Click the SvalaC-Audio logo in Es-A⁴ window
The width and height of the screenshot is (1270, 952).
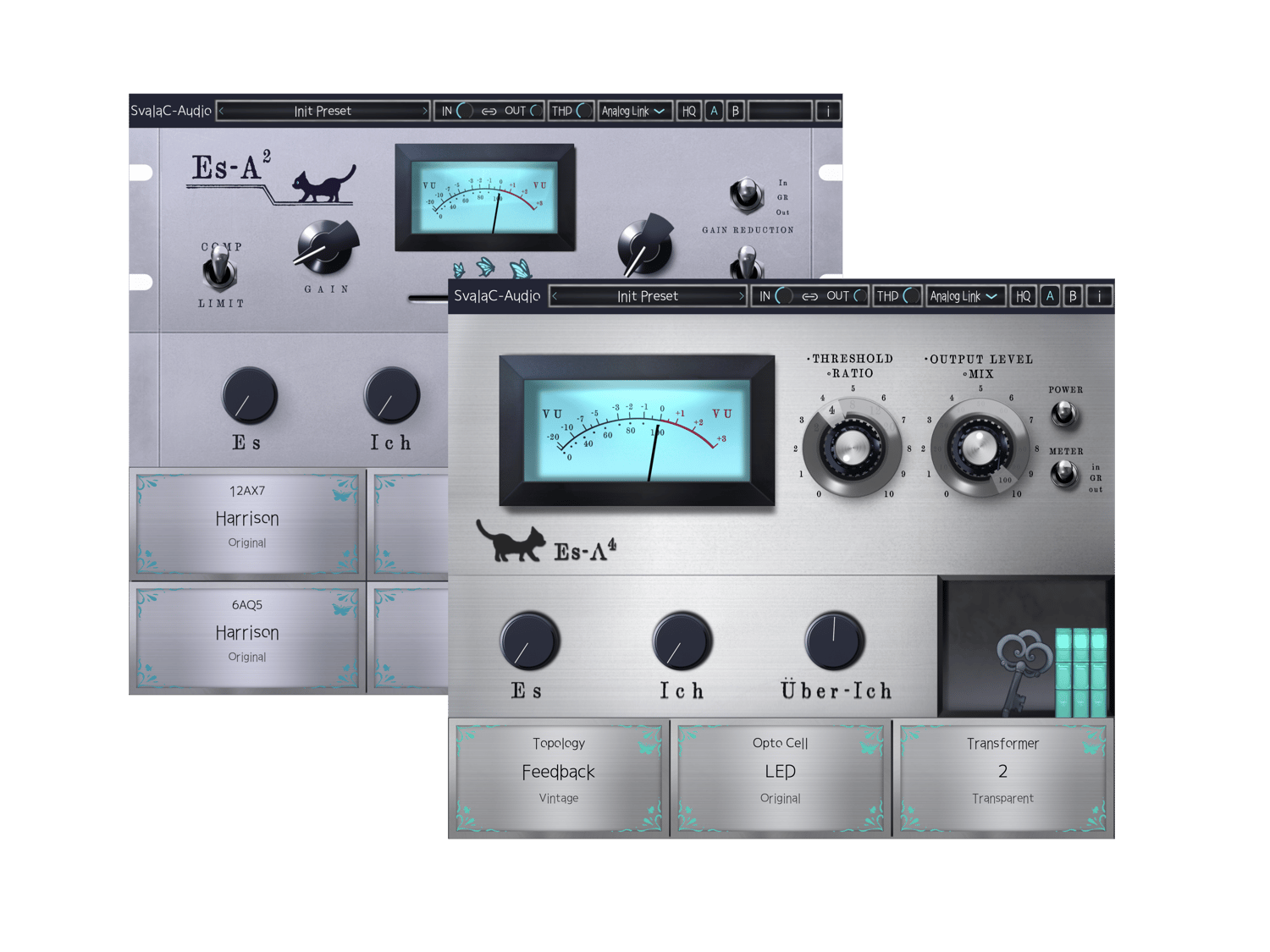pyautogui.click(x=497, y=296)
